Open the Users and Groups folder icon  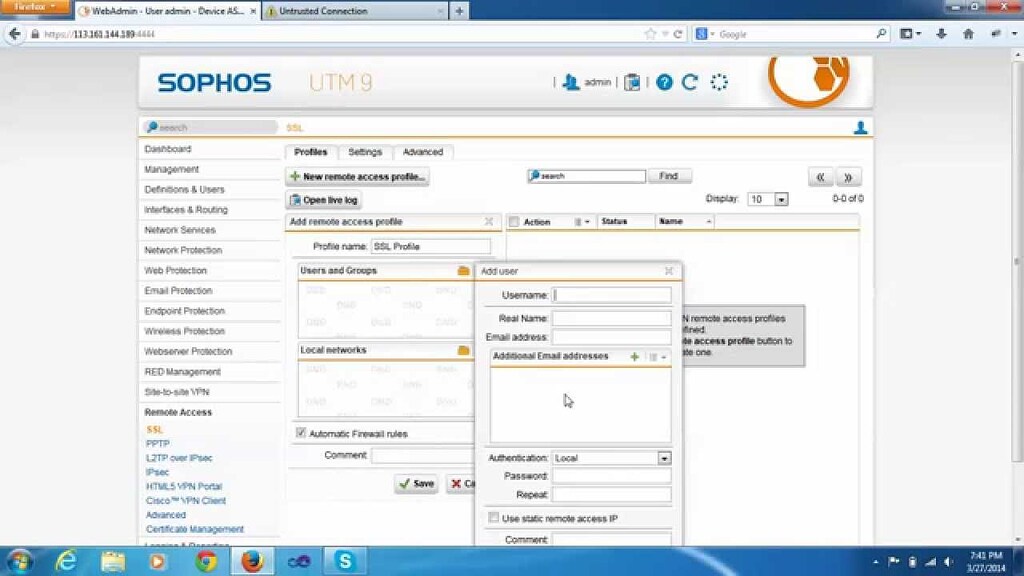coord(462,270)
